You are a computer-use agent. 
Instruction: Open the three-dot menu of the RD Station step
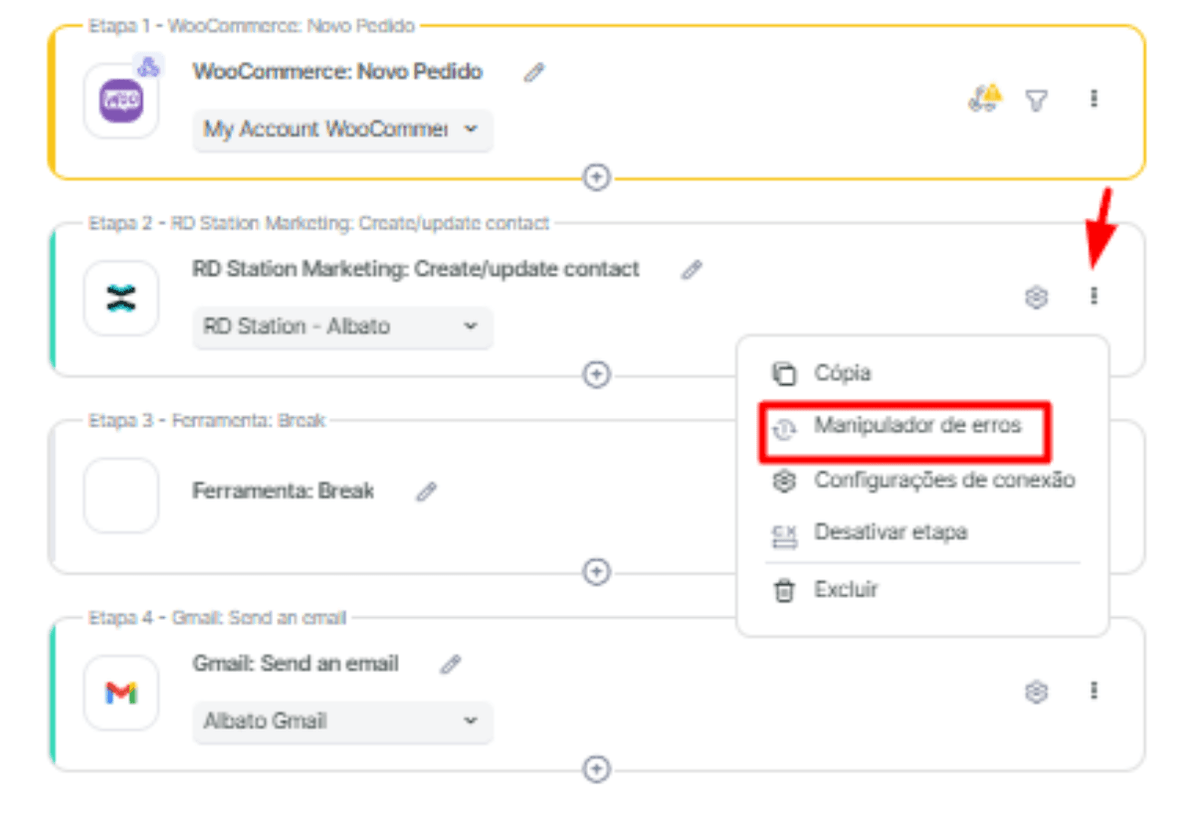point(1094,296)
